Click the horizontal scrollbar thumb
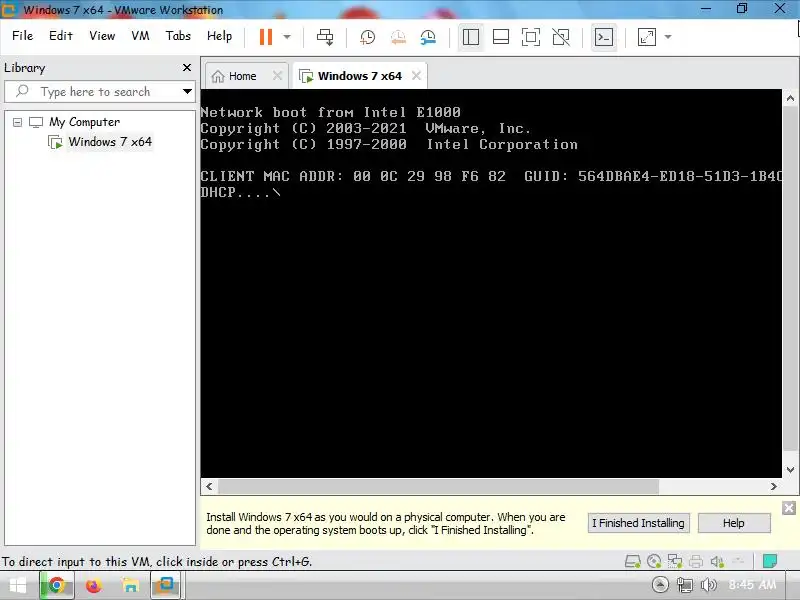Screen dimensions: 800x600 click(x=438, y=486)
